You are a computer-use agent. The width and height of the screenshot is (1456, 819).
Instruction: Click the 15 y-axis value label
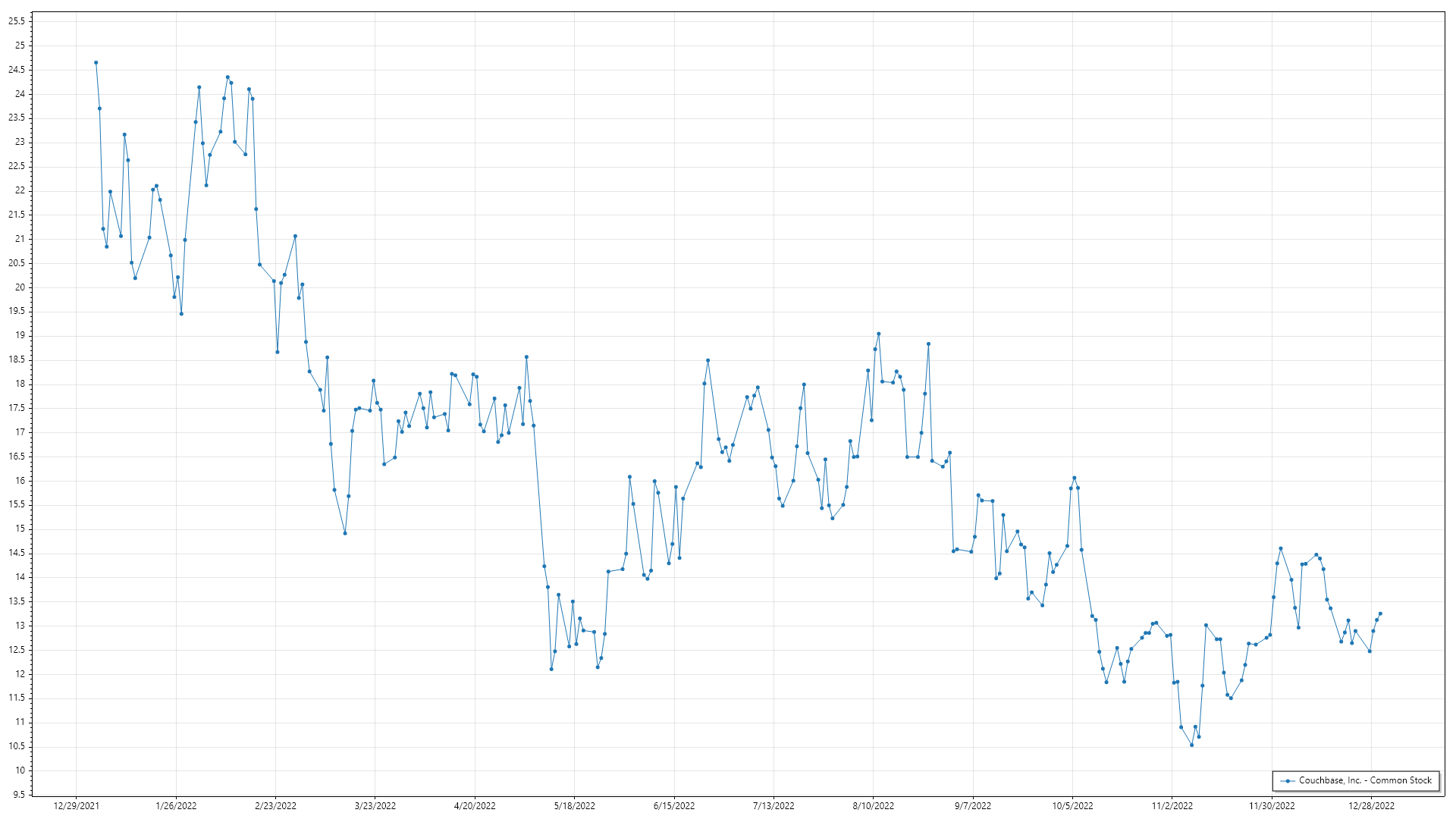pos(20,529)
